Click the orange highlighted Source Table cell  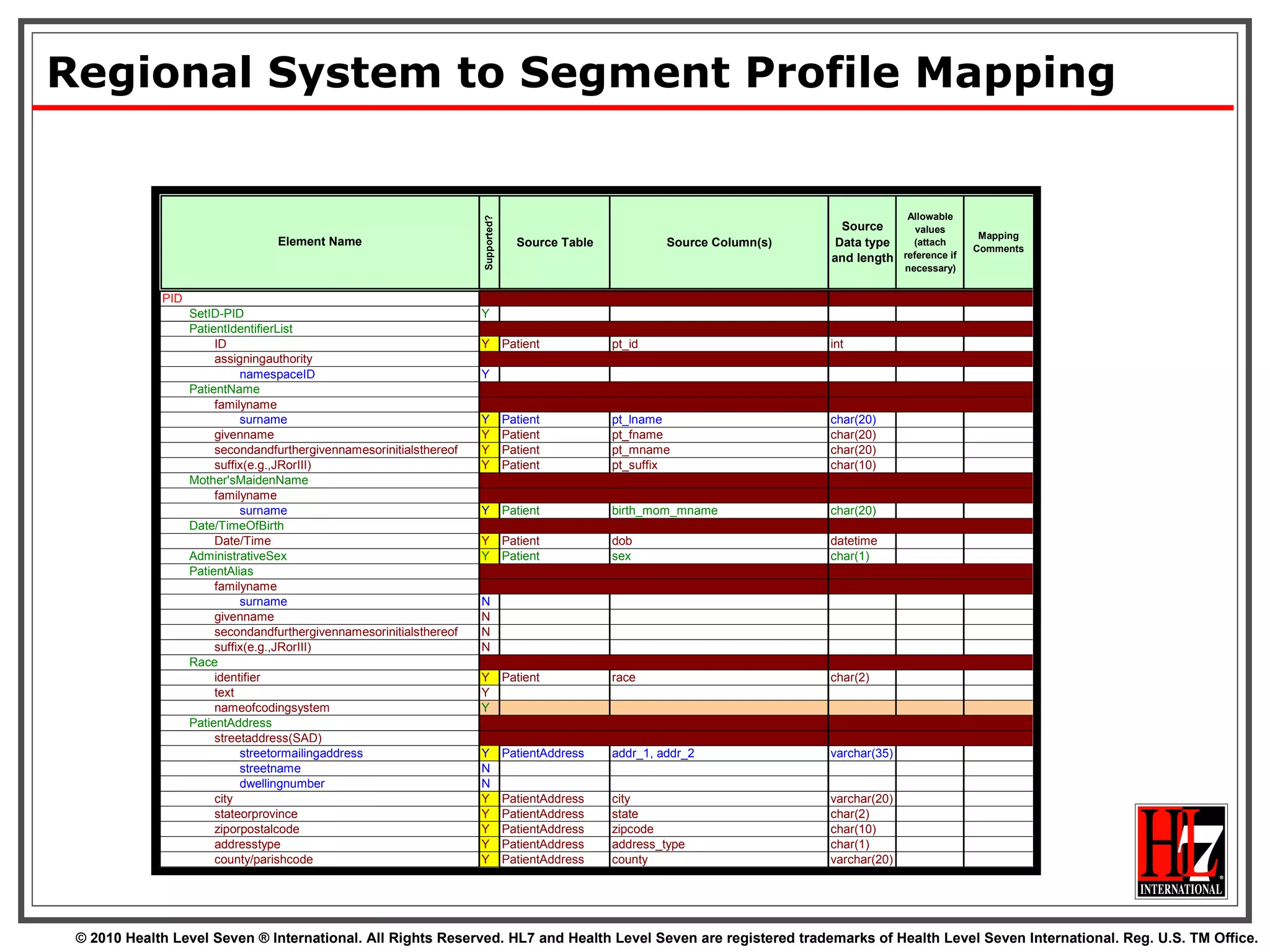click(x=554, y=708)
